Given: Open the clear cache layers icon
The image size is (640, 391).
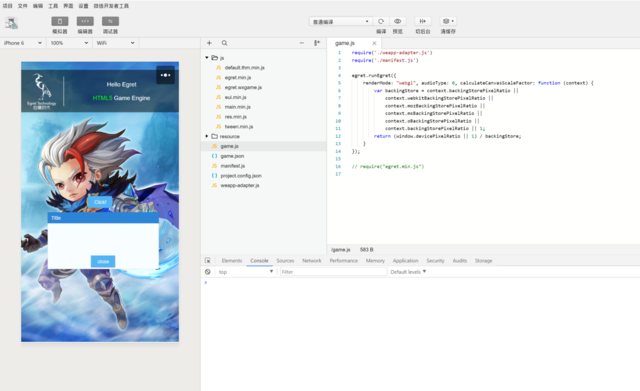Looking at the screenshot, I should (x=448, y=21).
